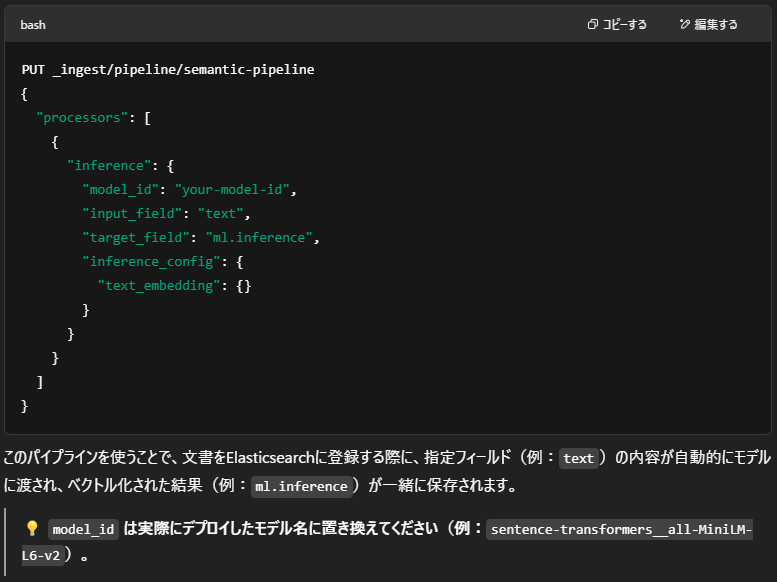Image resolution: width=777 pixels, height=582 pixels.
Task: Select the "your-model-id" value in code
Action: pos(232,189)
